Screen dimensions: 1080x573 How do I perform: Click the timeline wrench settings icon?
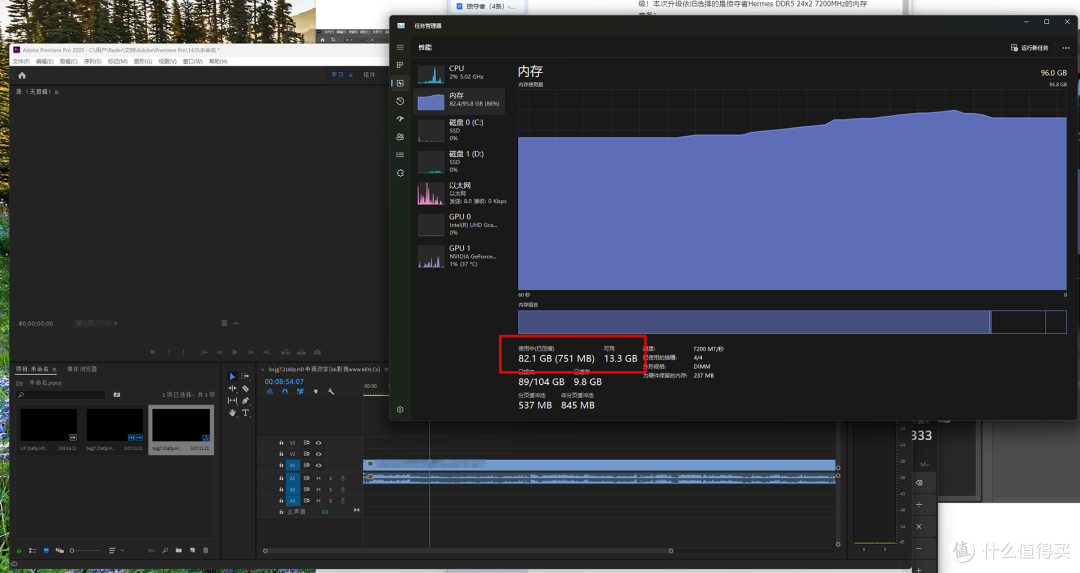click(331, 391)
